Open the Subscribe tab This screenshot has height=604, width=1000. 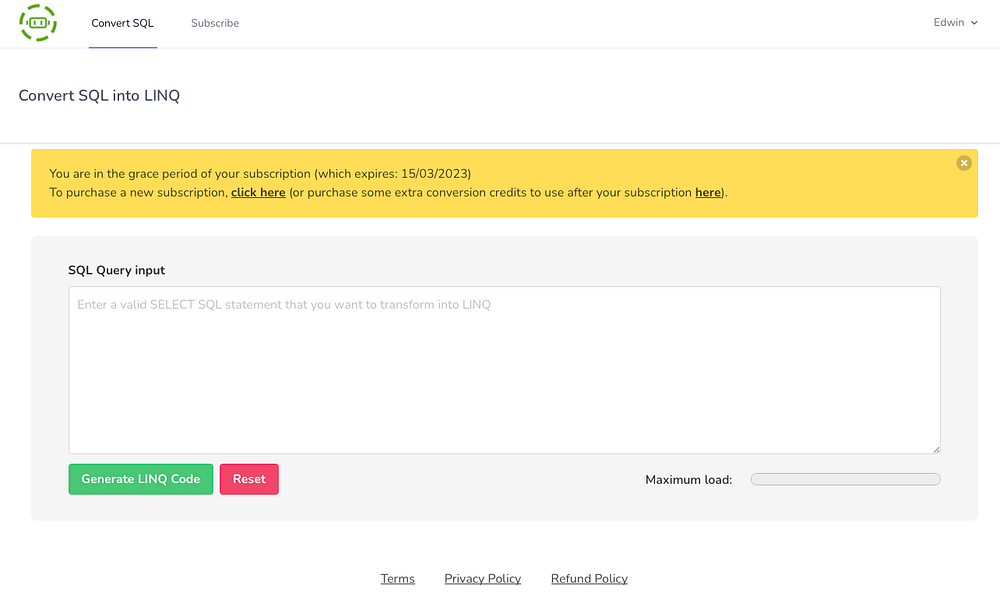(x=215, y=23)
